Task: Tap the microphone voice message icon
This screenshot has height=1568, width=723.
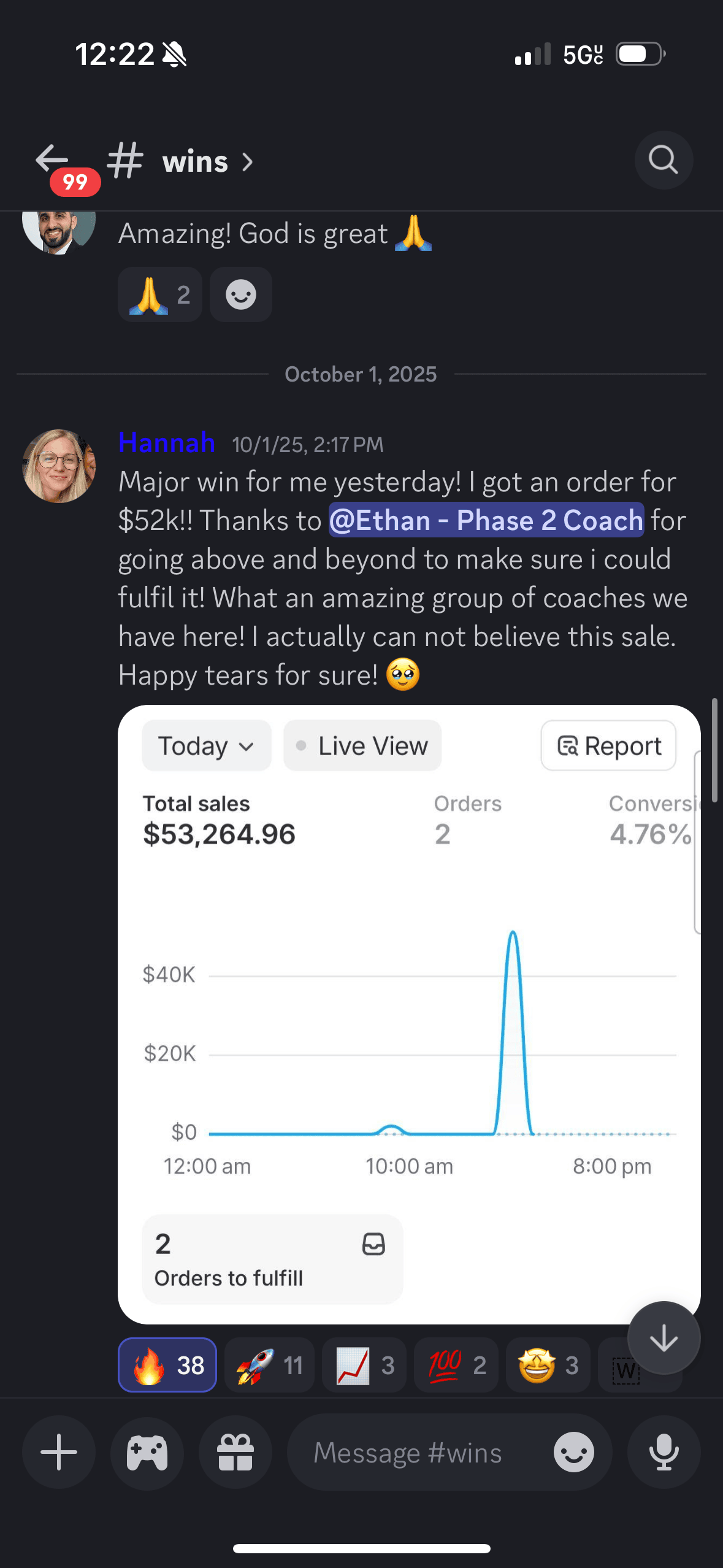Action: (664, 1452)
